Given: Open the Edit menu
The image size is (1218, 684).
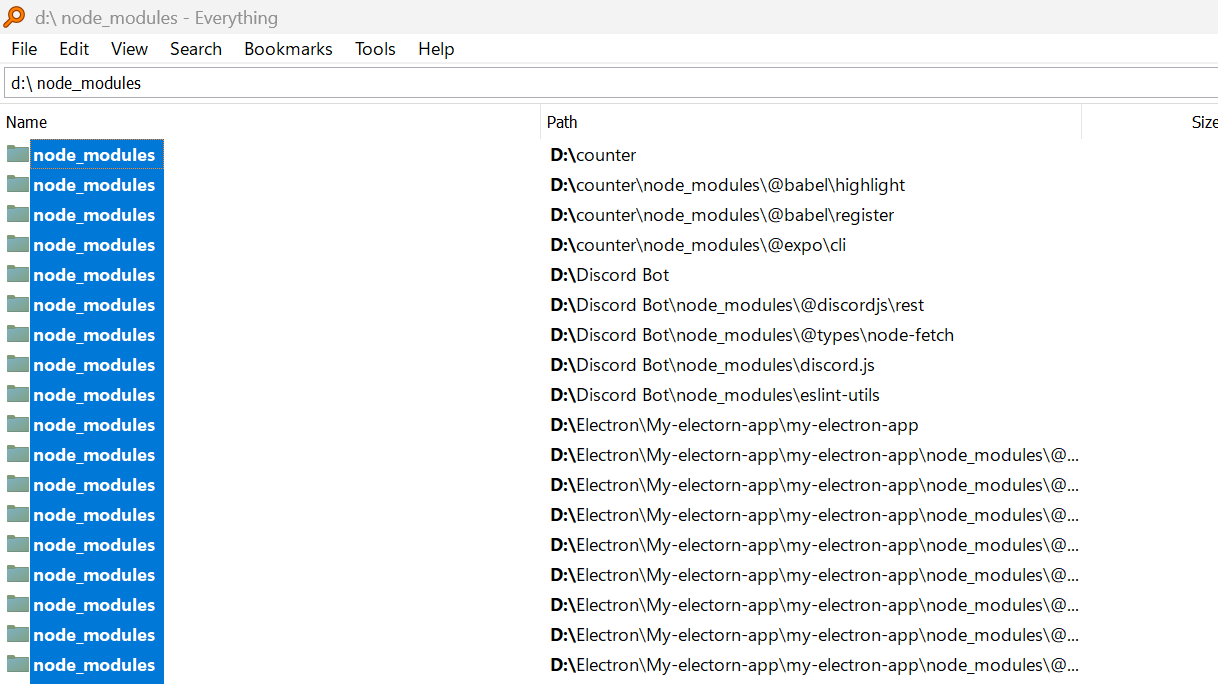Looking at the screenshot, I should [x=74, y=49].
